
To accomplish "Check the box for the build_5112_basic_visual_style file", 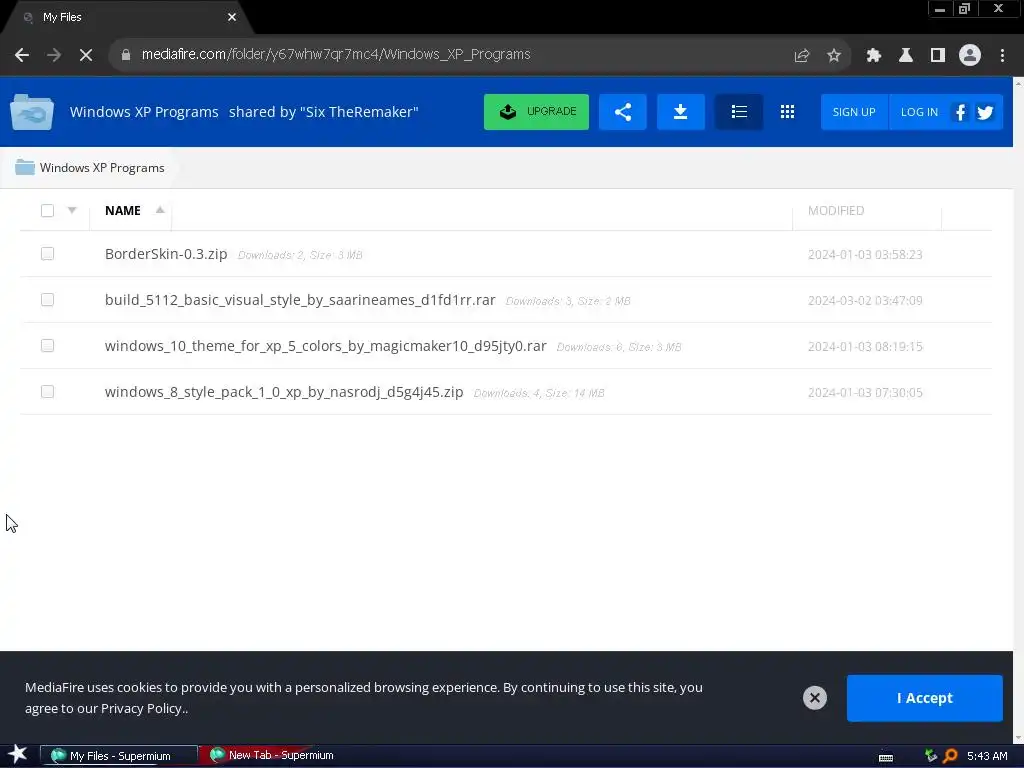I will [x=47, y=299].
